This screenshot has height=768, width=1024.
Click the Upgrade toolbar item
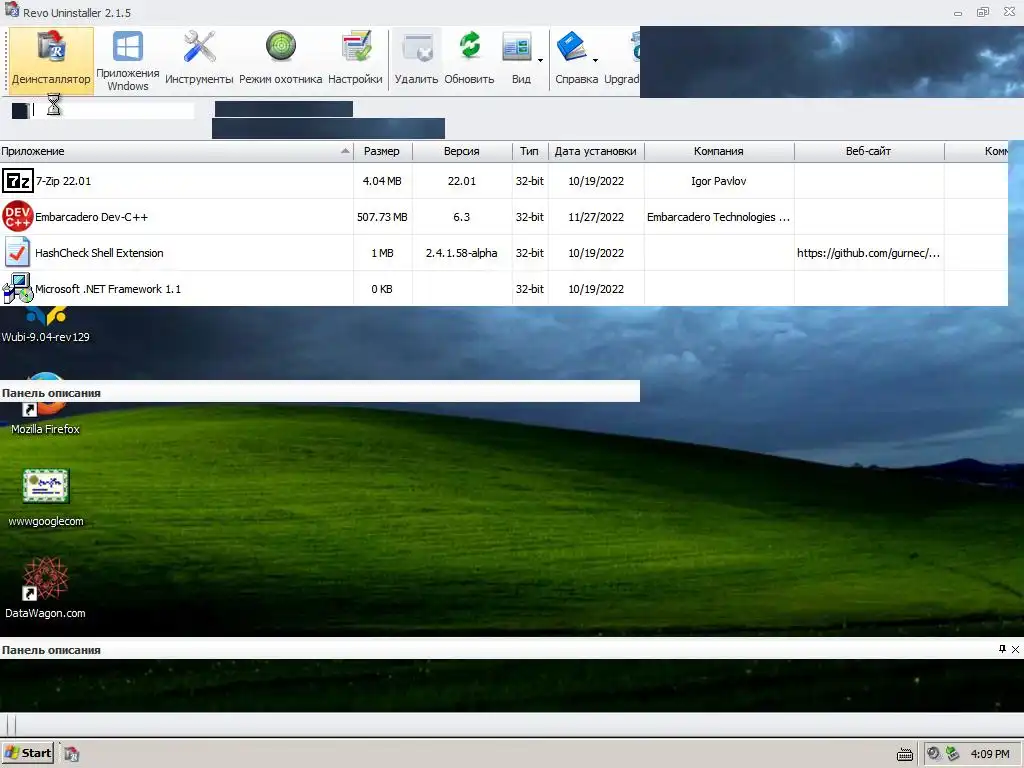point(622,61)
